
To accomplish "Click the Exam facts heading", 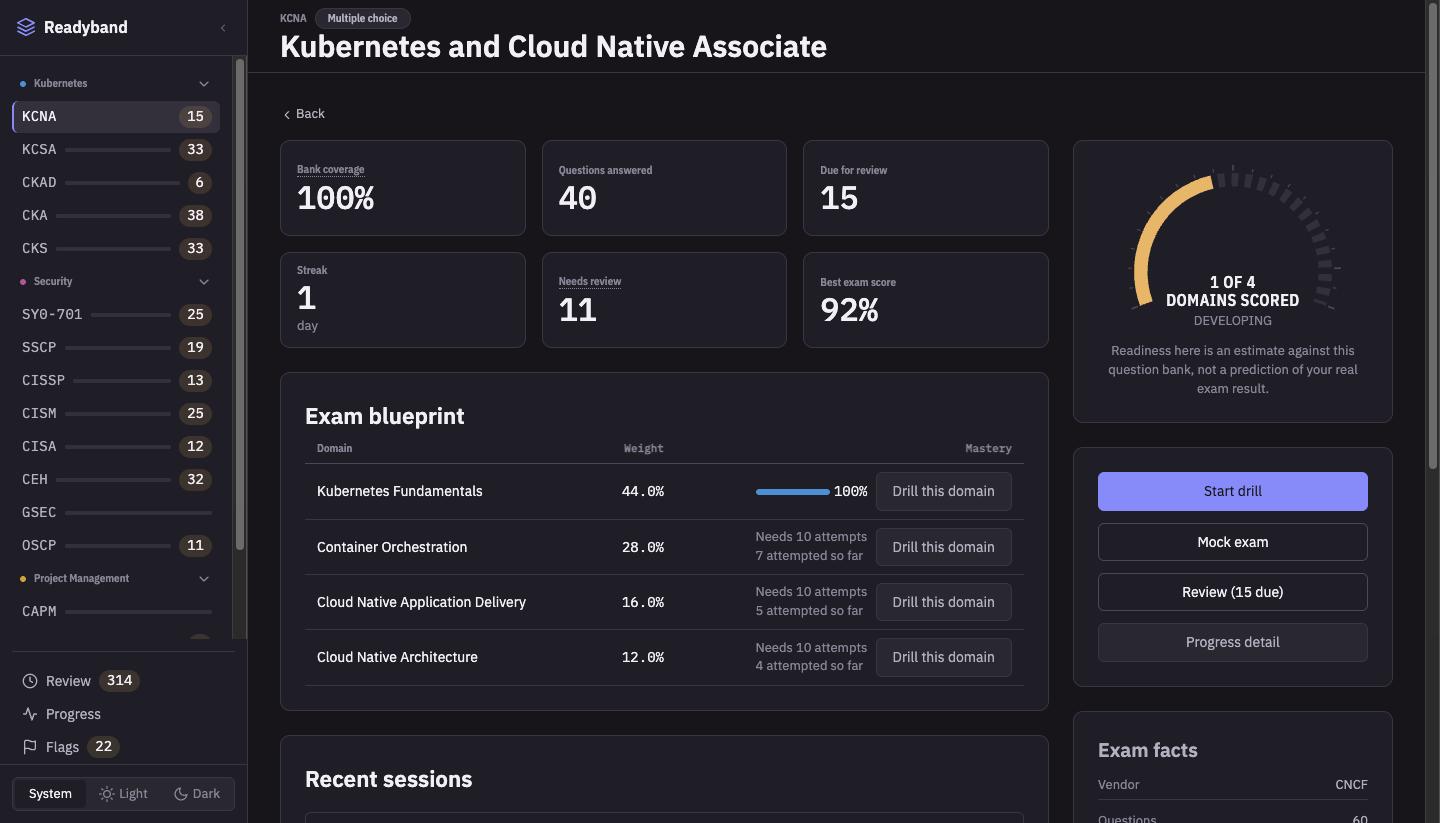I will [x=1147, y=750].
